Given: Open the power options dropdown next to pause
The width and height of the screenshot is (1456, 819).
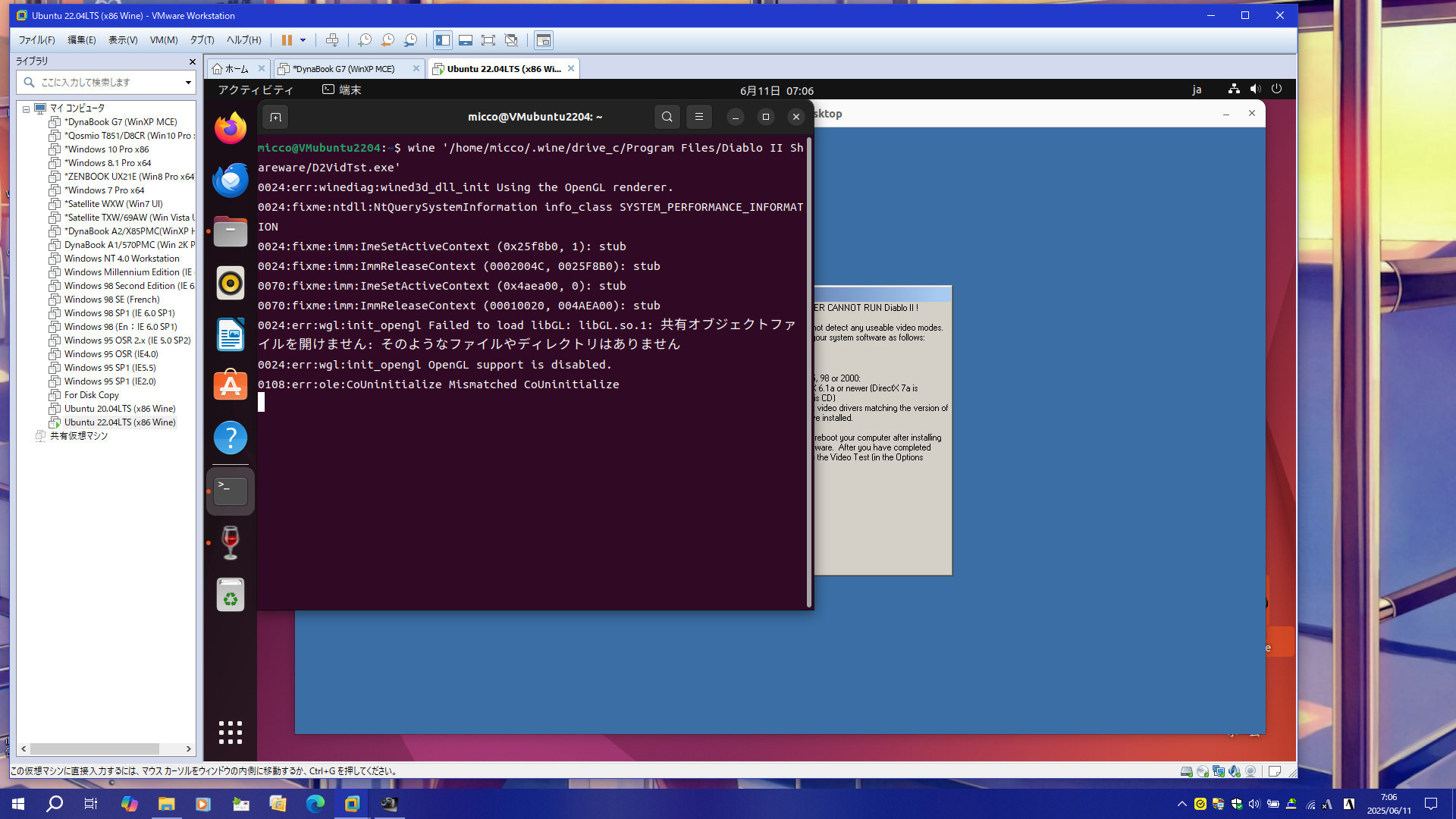Looking at the screenshot, I should (303, 40).
